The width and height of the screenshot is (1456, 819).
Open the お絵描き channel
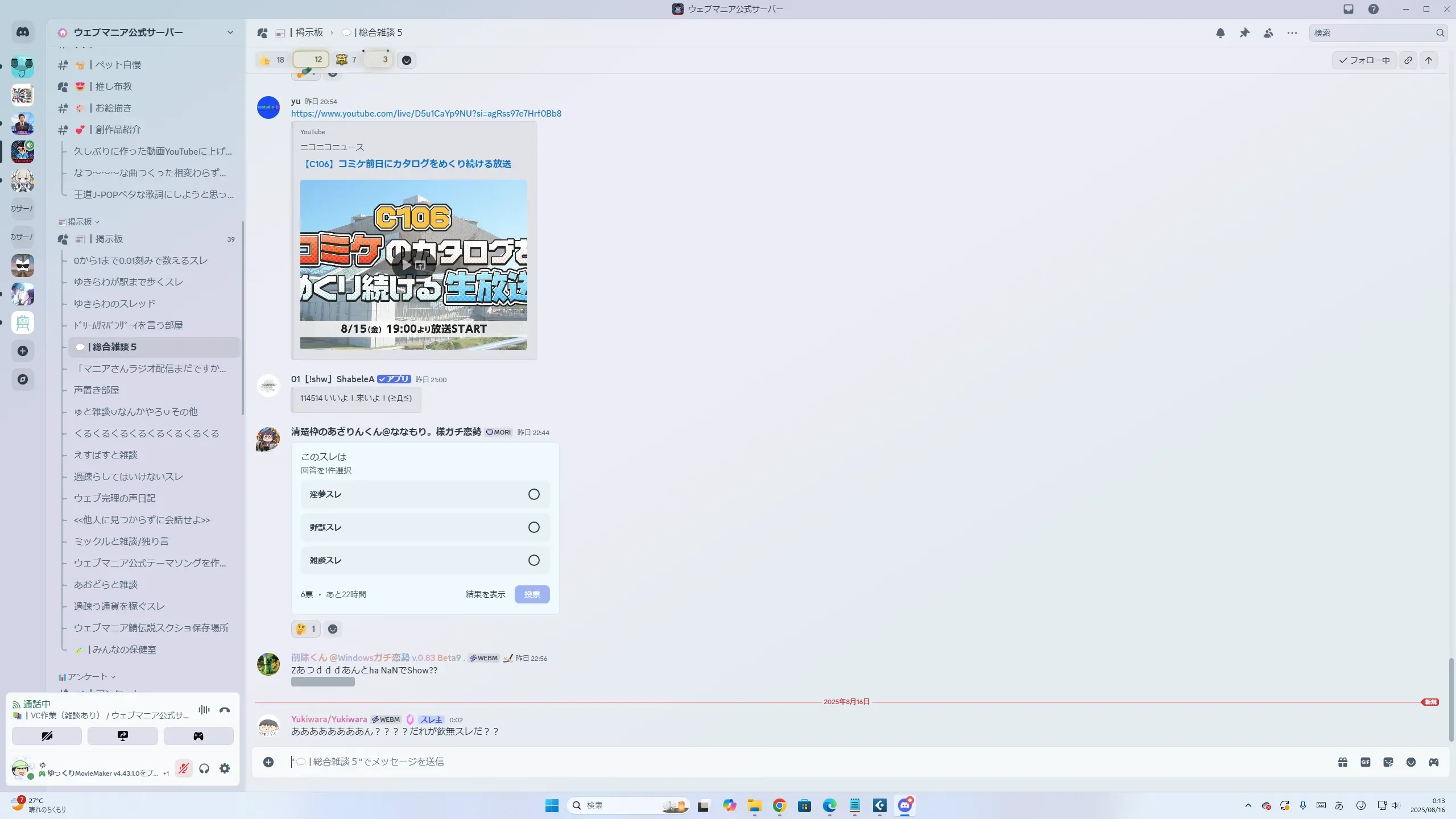113,108
